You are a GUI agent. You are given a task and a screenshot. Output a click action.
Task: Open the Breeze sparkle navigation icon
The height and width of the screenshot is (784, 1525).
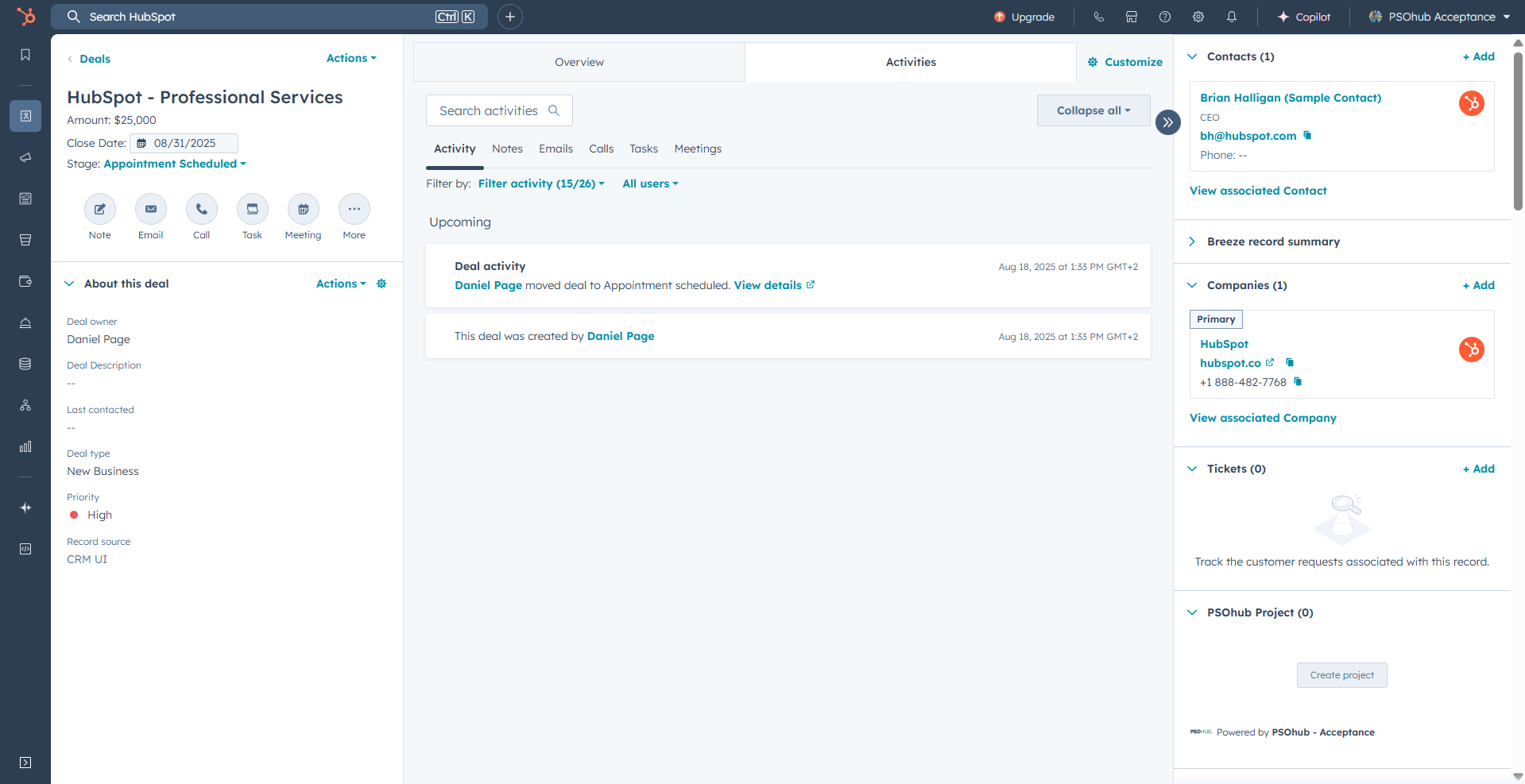(25, 508)
